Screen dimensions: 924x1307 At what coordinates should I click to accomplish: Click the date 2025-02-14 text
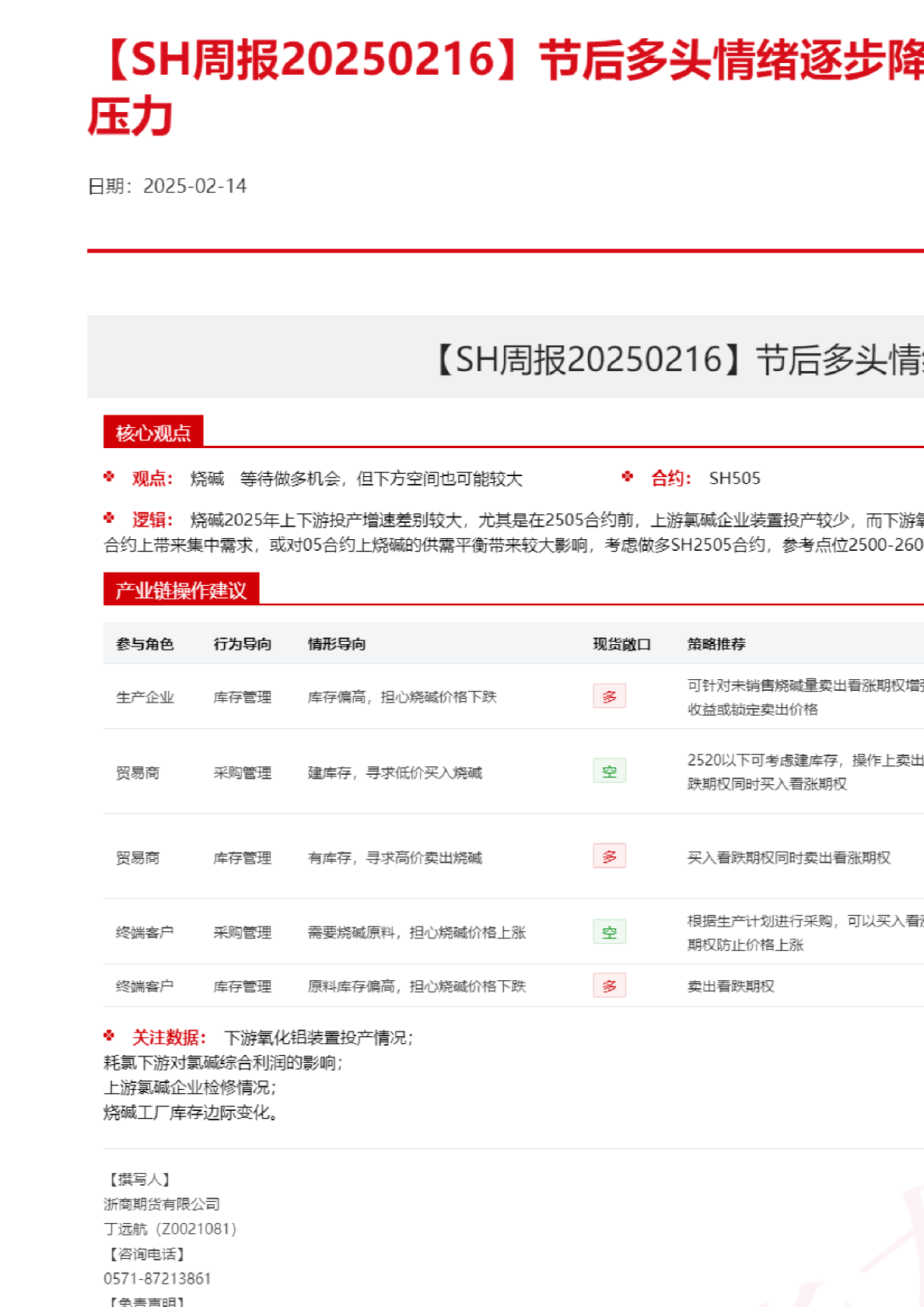(194, 186)
